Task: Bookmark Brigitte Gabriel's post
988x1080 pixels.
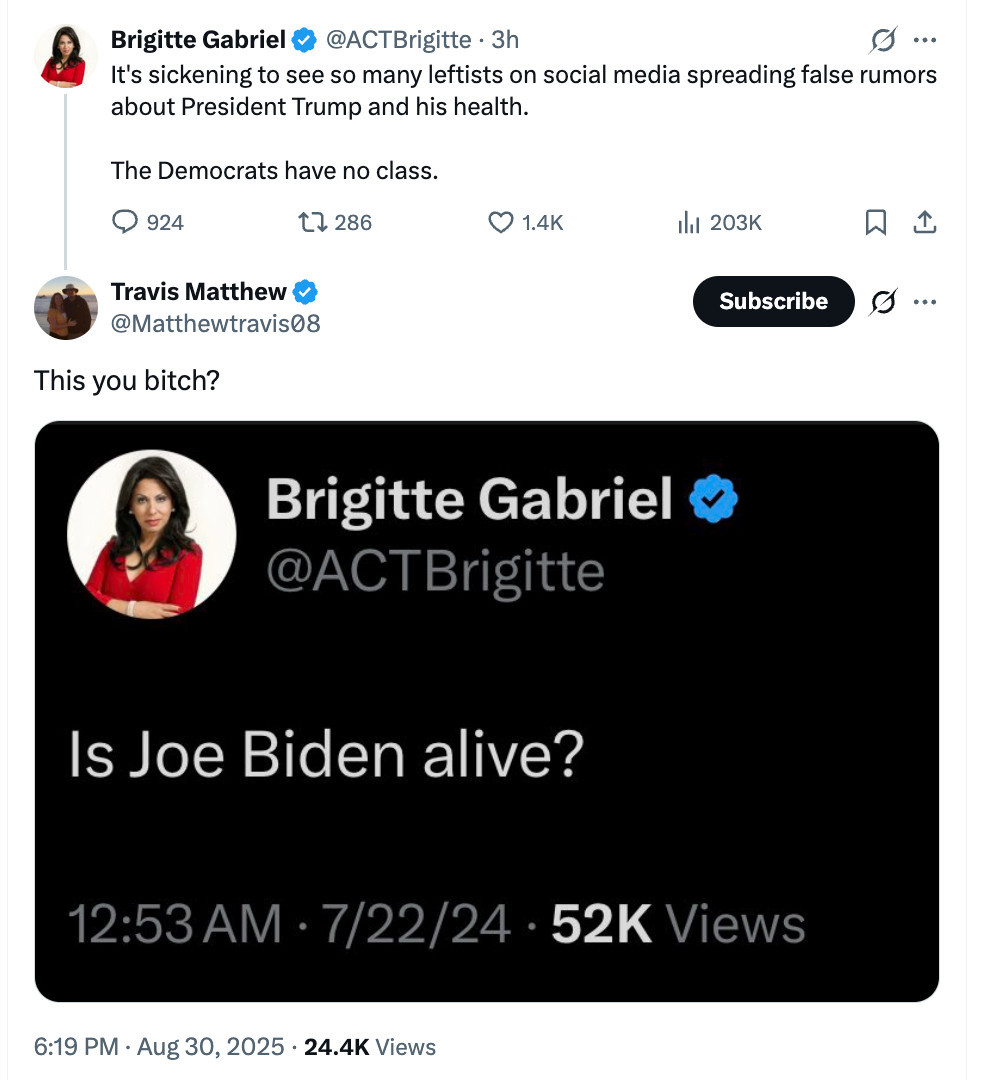Action: point(875,222)
